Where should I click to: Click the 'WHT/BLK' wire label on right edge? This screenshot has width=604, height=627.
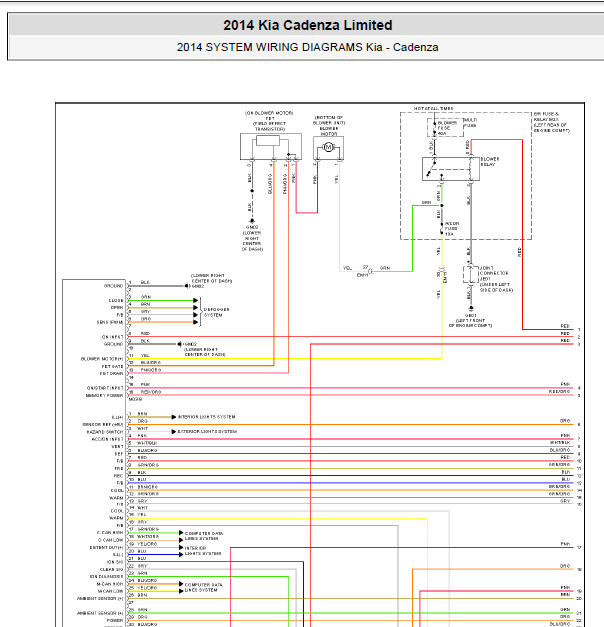(x=560, y=443)
